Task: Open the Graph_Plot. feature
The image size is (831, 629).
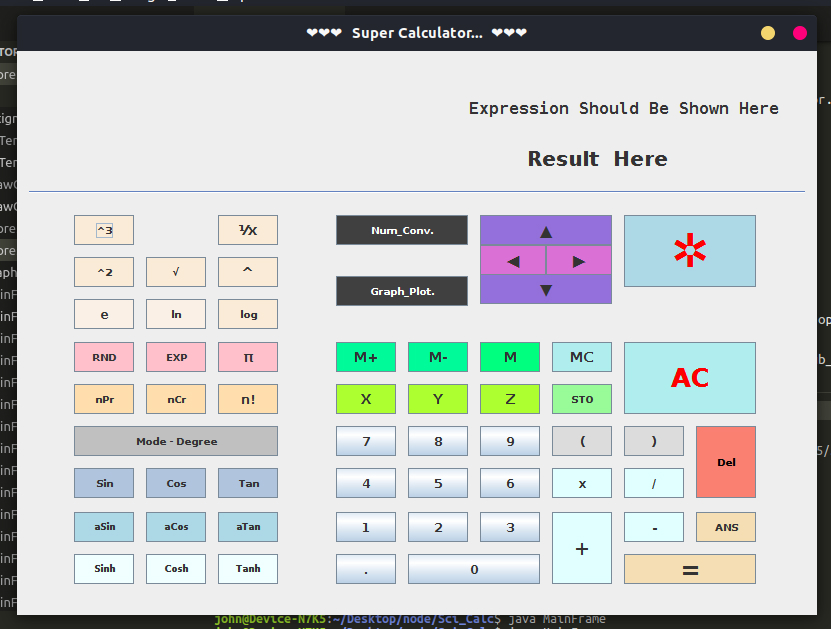Action: (x=401, y=290)
